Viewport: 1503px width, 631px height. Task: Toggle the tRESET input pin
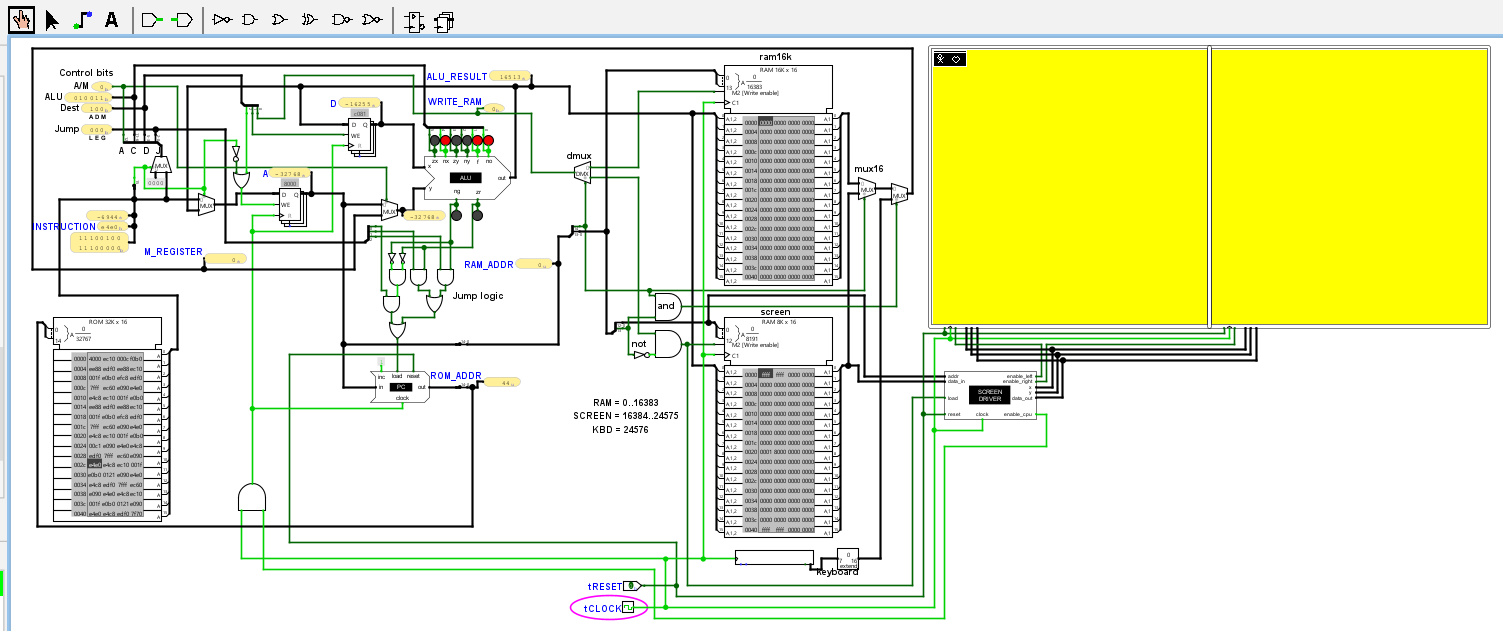[x=633, y=586]
